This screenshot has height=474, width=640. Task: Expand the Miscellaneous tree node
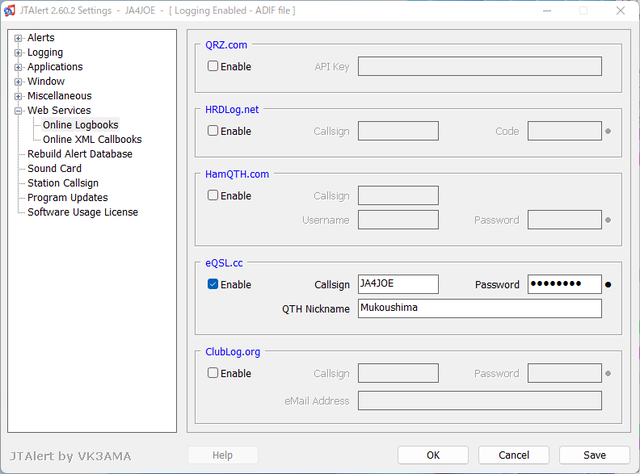click(18, 96)
